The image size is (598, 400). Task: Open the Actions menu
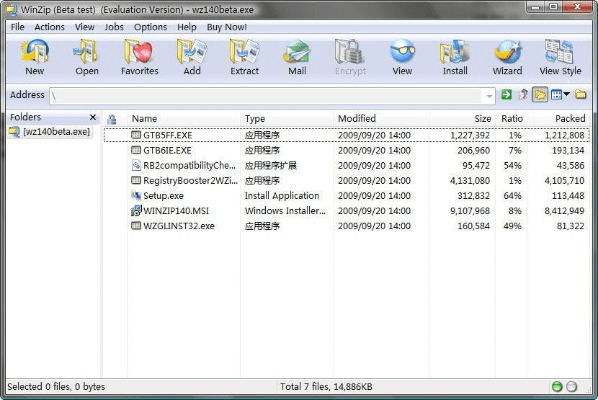point(50,27)
